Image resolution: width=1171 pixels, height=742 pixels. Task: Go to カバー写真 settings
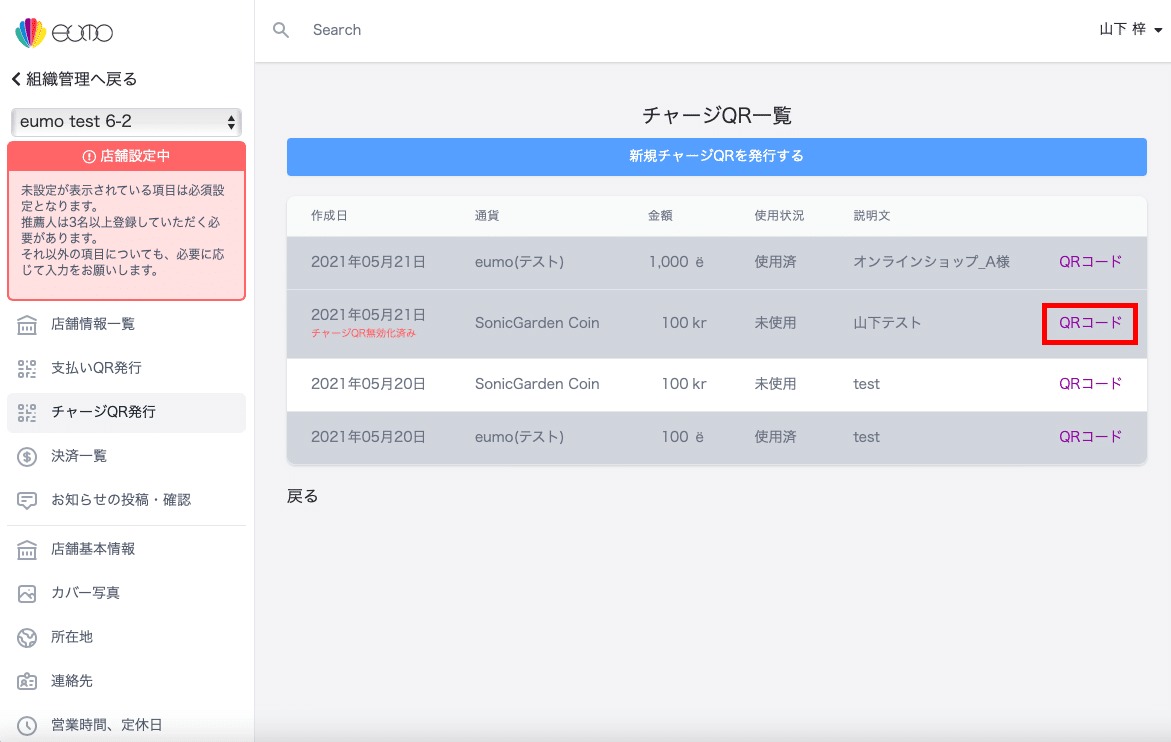tap(126, 593)
